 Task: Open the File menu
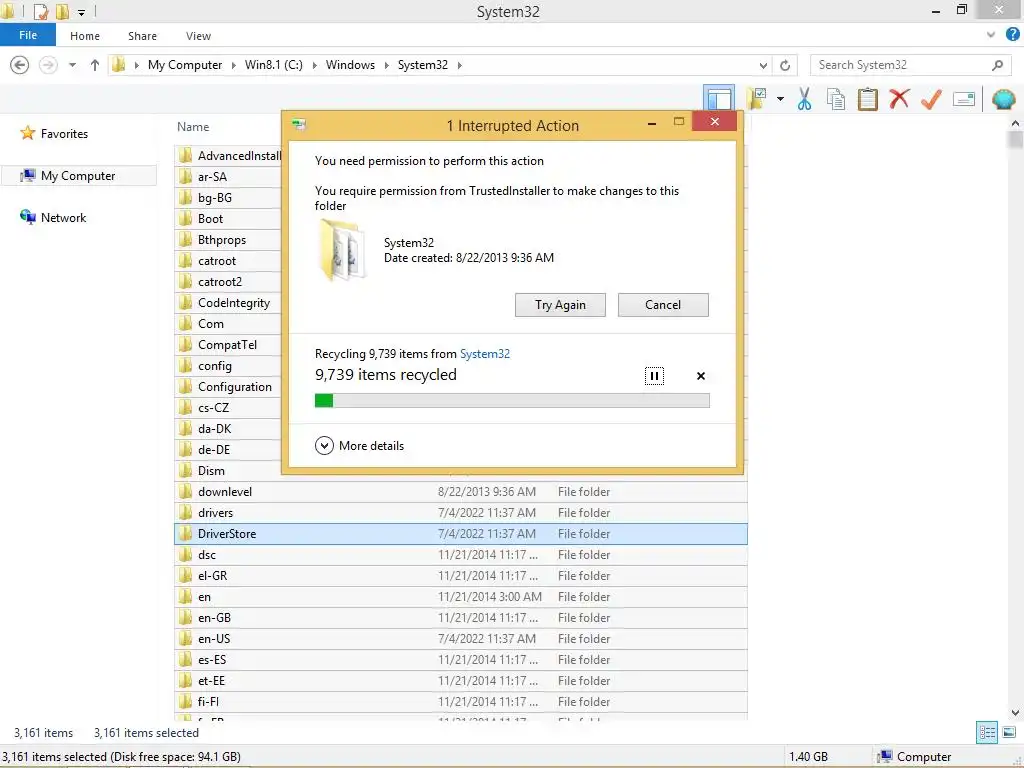click(27, 35)
